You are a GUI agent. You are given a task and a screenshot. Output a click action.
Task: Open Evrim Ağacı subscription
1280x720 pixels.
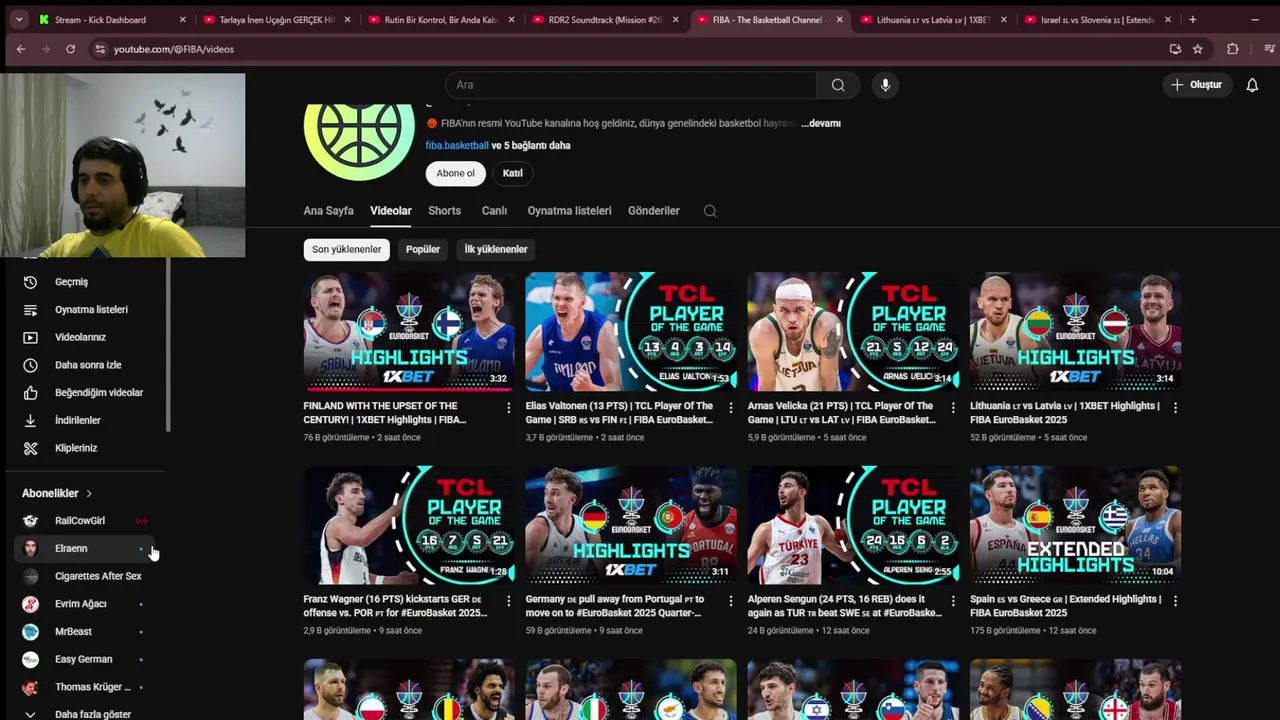[x=85, y=604]
